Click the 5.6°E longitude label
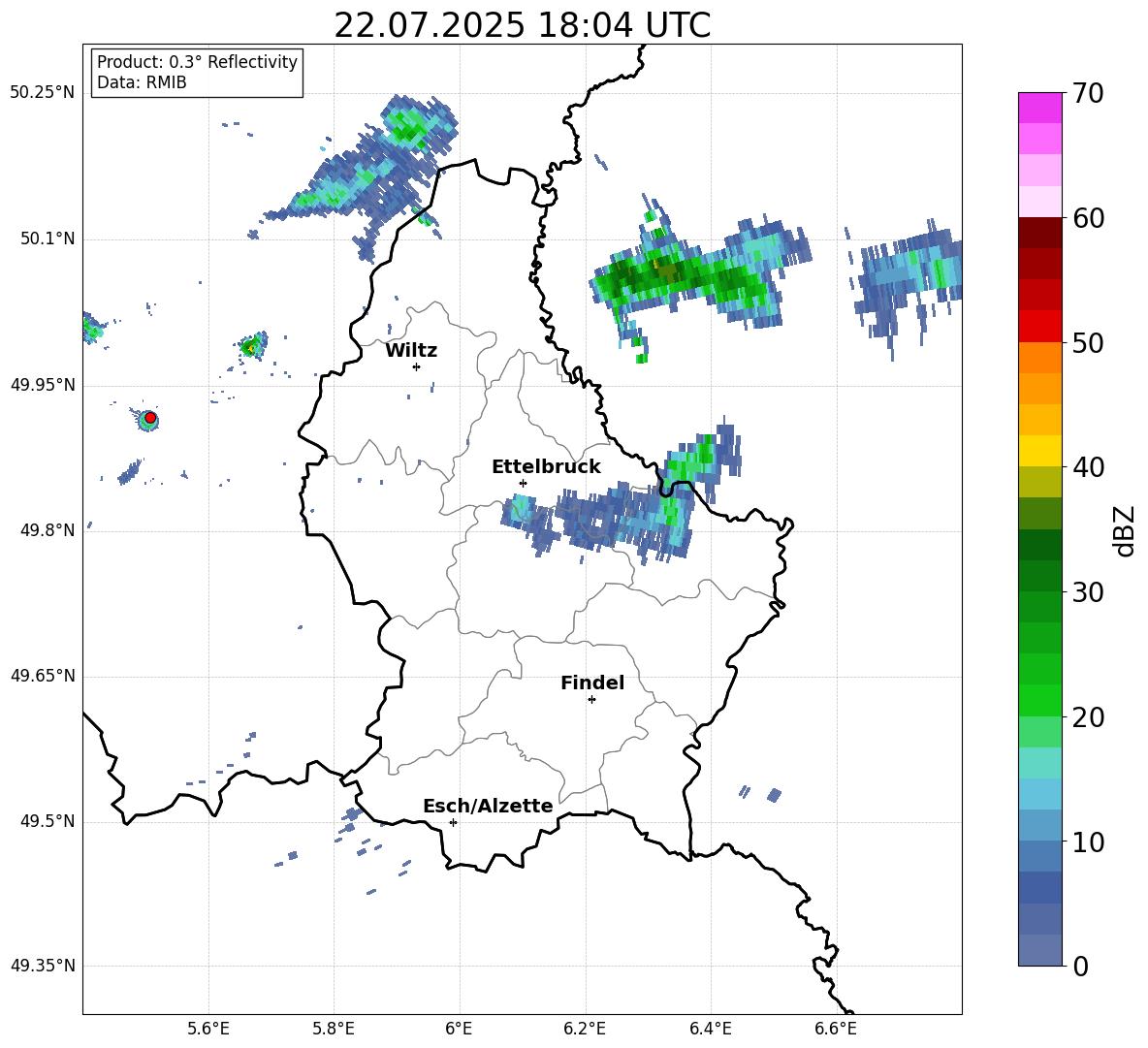Image resolution: width=1148 pixels, height=1048 pixels. tap(208, 1029)
